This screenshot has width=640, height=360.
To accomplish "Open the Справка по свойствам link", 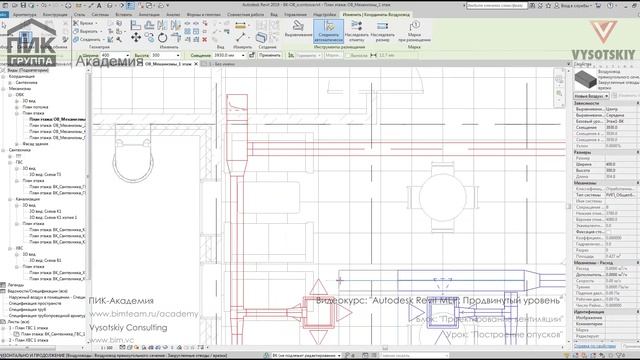I will tap(595, 346).
